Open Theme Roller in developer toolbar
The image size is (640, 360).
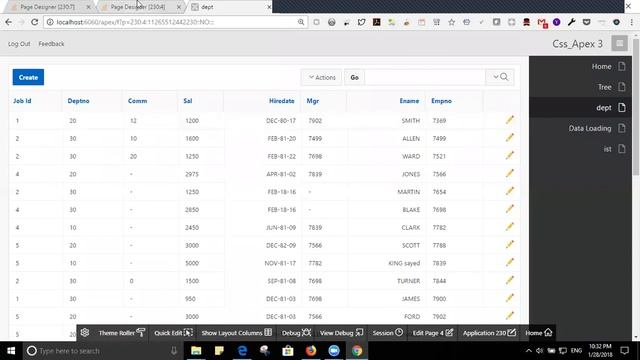[122, 333]
